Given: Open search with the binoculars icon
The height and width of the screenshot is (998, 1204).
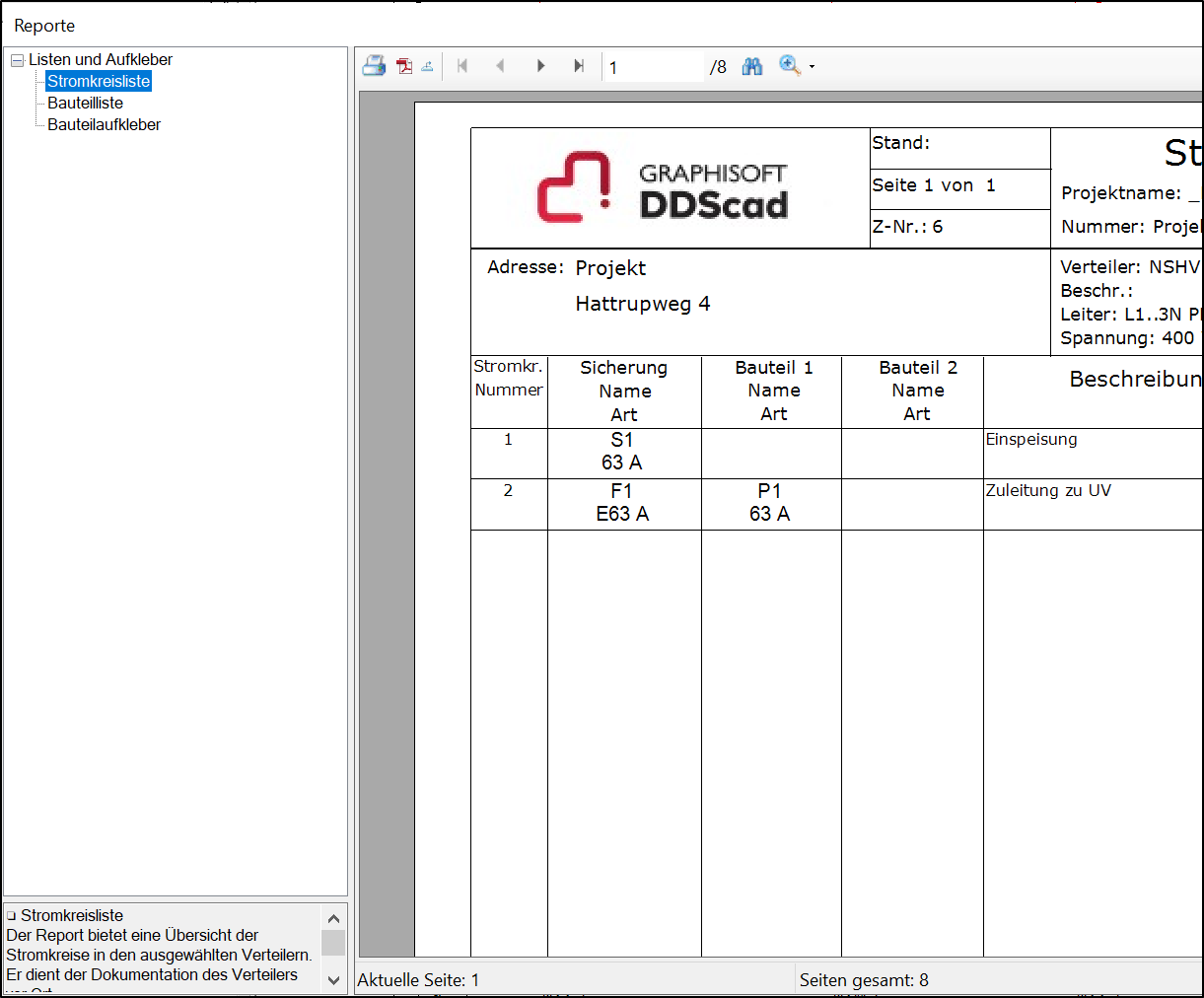Looking at the screenshot, I should 752,66.
